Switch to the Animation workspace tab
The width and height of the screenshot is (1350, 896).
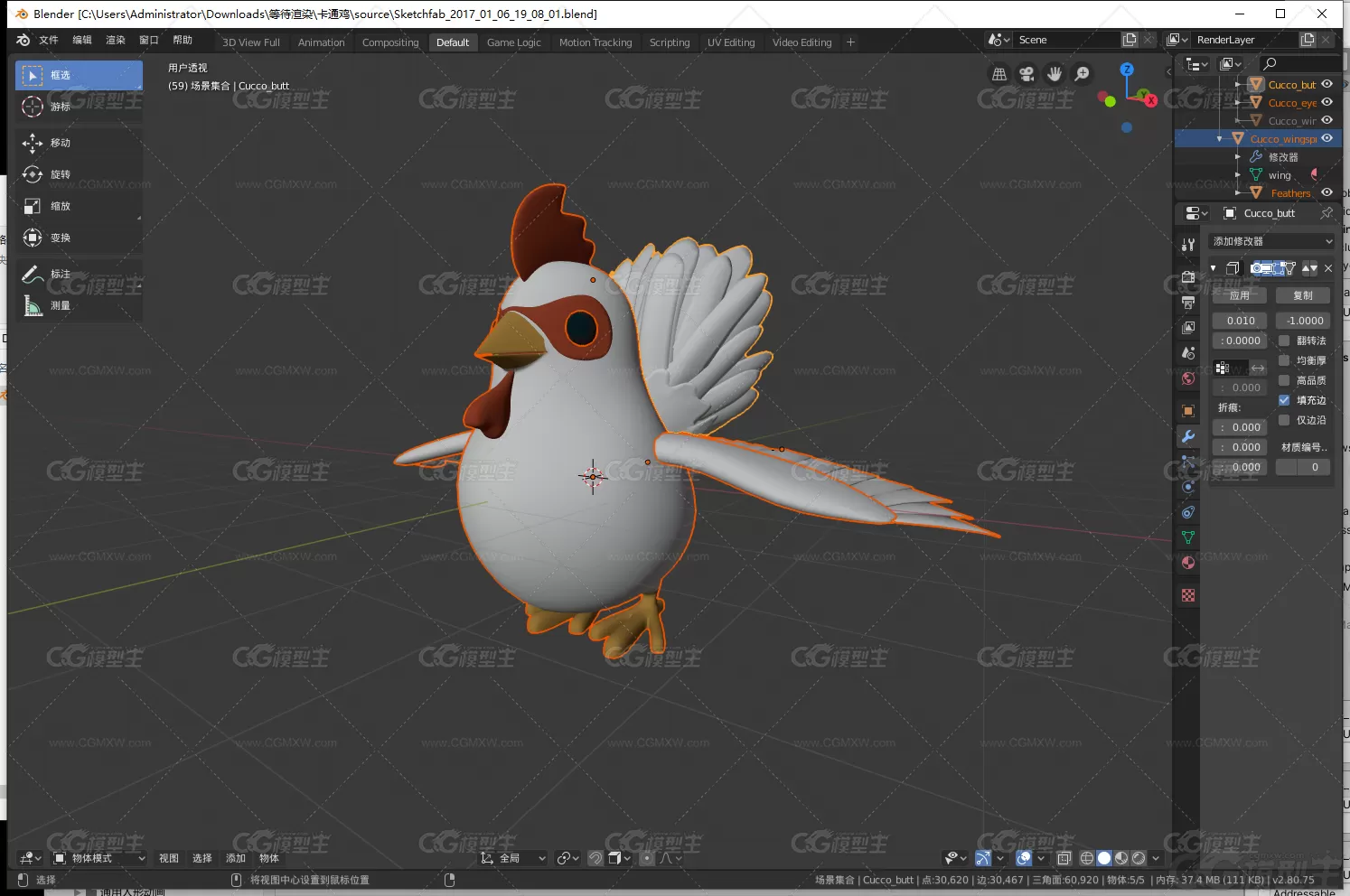(321, 42)
